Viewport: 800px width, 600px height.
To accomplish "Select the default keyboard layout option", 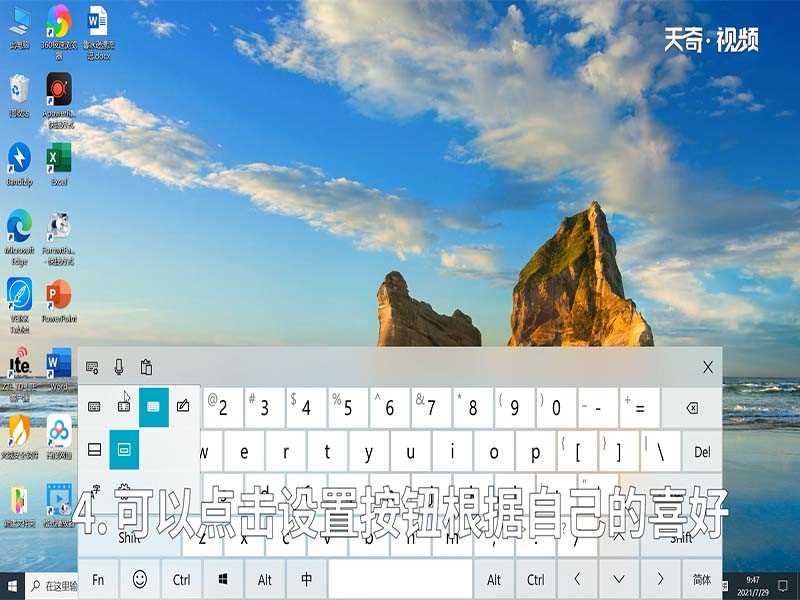I will pyautogui.click(x=94, y=406).
